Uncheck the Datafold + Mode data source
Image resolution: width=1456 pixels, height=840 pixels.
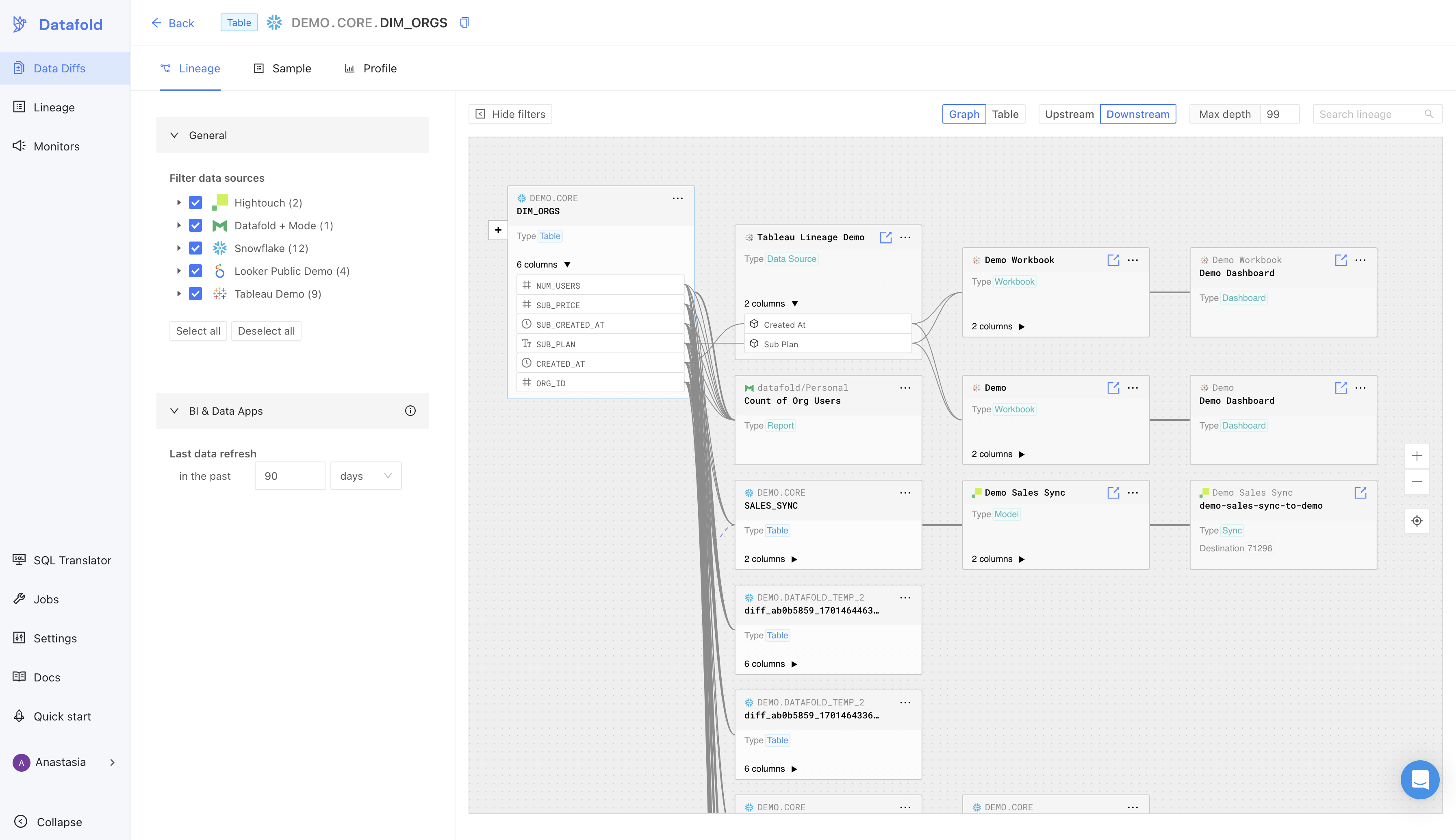(195, 226)
